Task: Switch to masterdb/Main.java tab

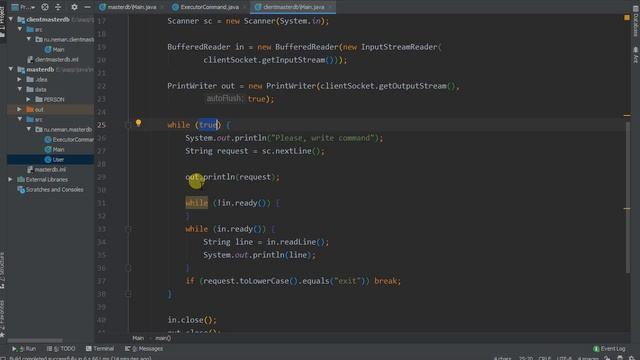Action: (131, 7)
